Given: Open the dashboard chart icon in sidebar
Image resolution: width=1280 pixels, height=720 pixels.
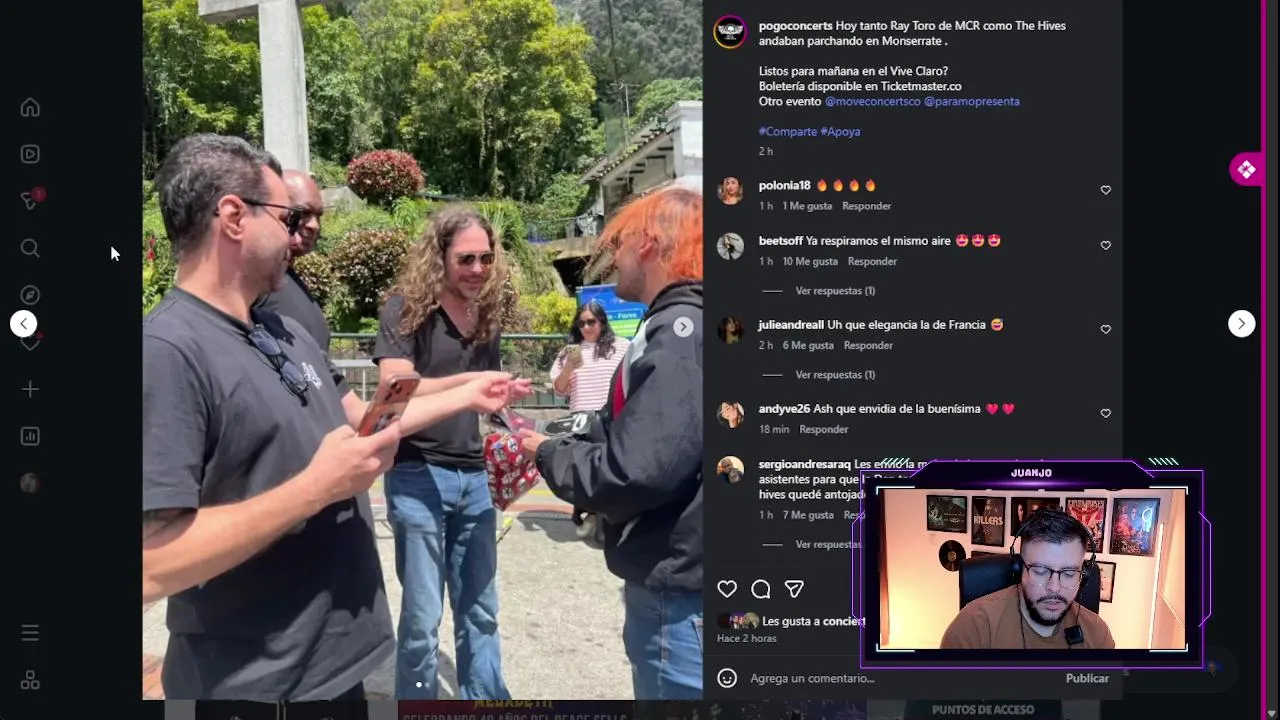Looking at the screenshot, I should point(30,436).
